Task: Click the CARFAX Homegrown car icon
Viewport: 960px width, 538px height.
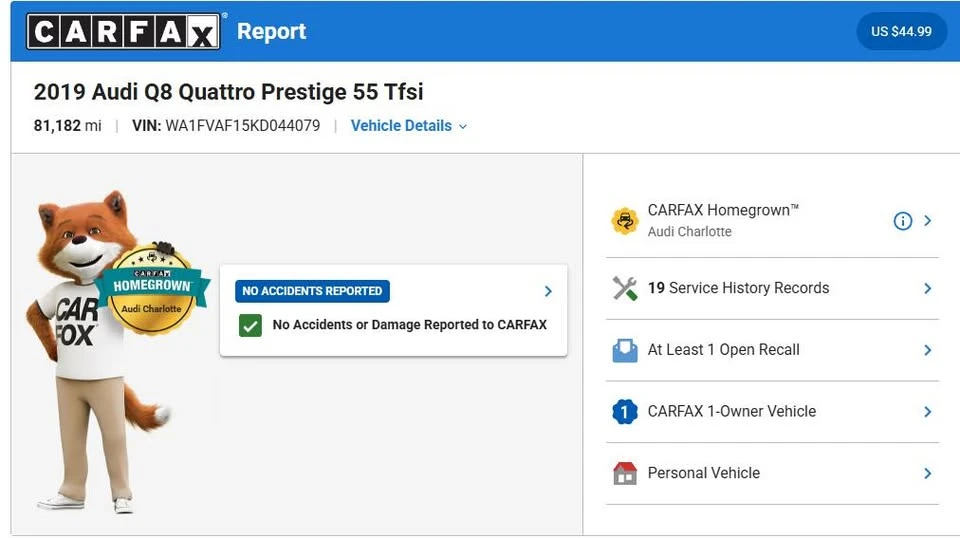Action: (x=624, y=220)
